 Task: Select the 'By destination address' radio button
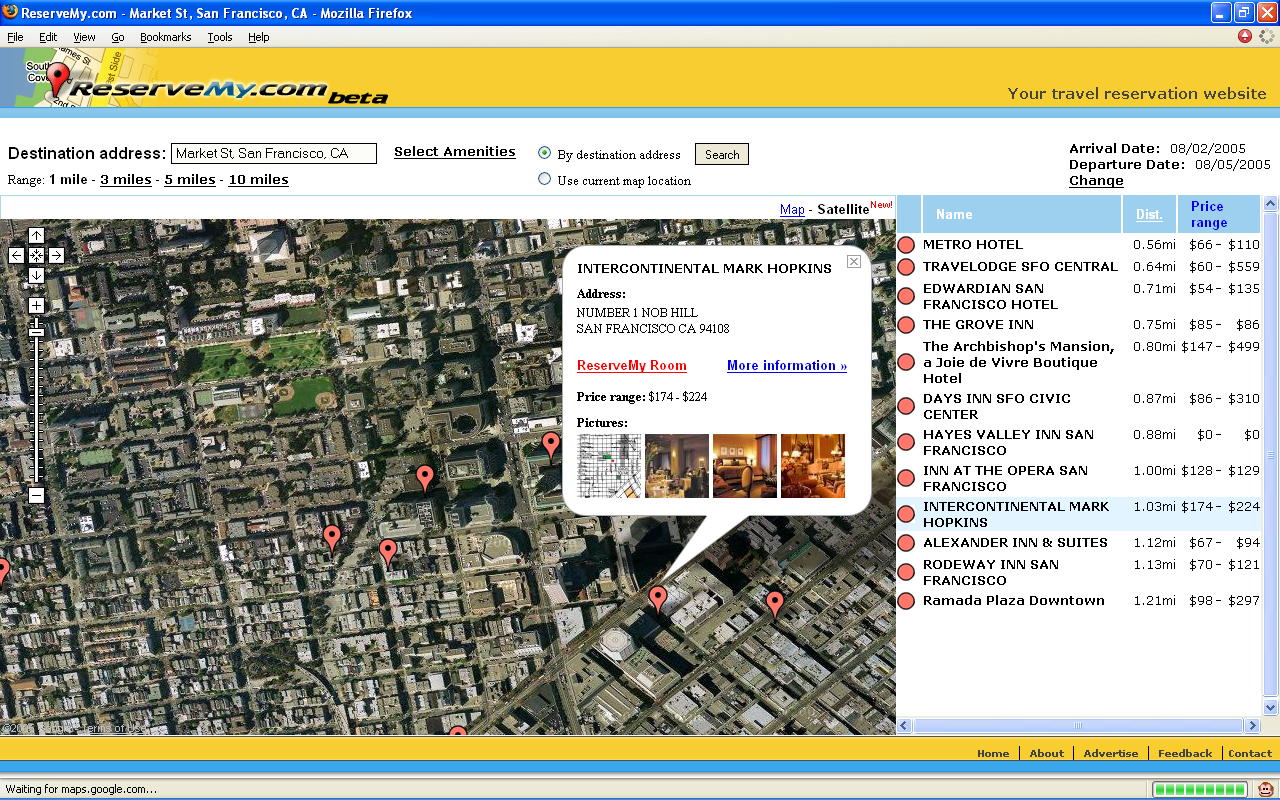click(x=545, y=153)
